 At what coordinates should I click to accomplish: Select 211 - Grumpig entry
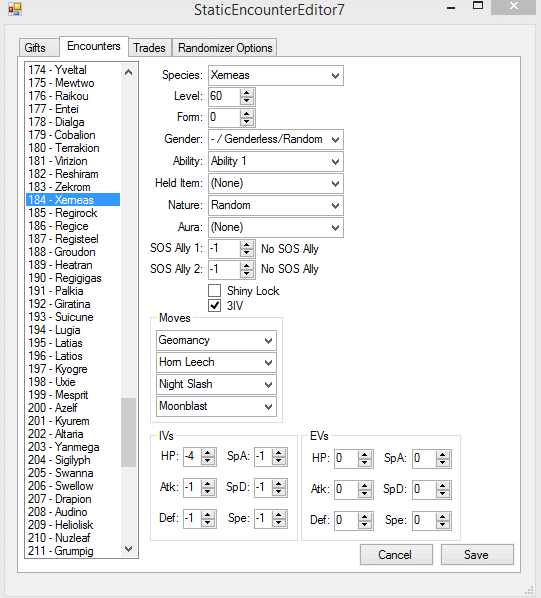point(73,551)
